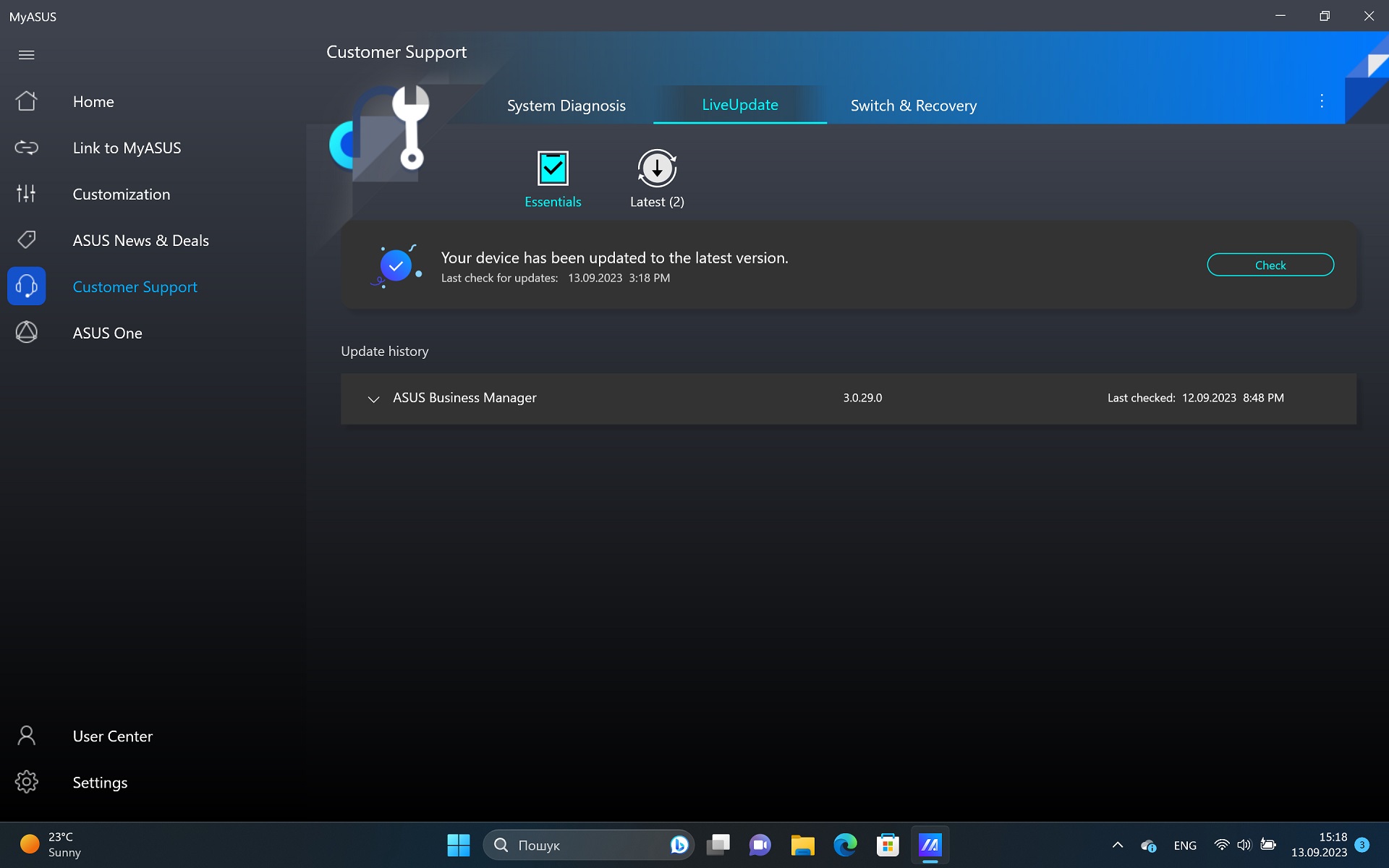This screenshot has height=868, width=1389.
Task: Switch to the System Diagnosis tab
Action: click(566, 106)
